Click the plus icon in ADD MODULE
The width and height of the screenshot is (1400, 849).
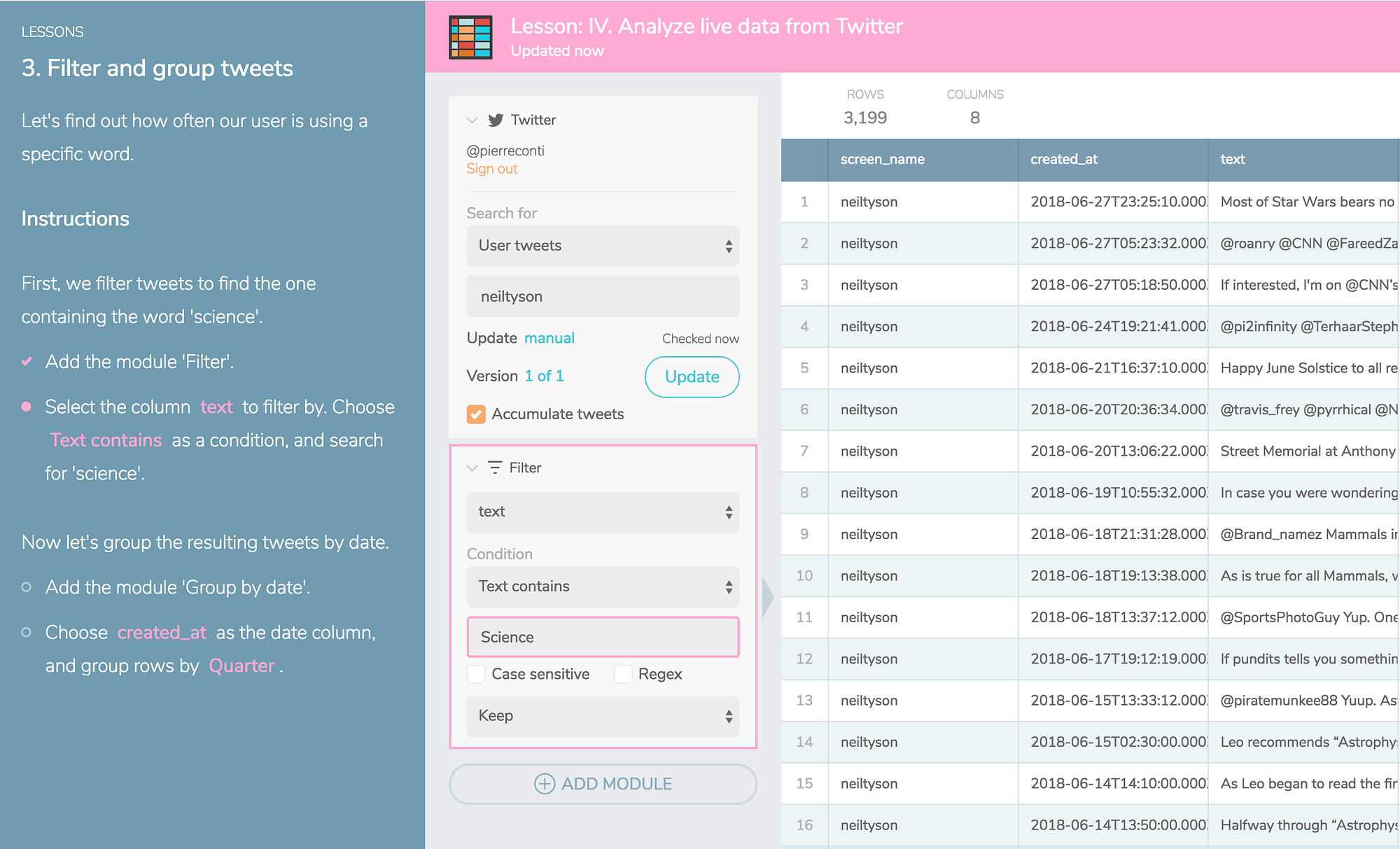(545, 783)
